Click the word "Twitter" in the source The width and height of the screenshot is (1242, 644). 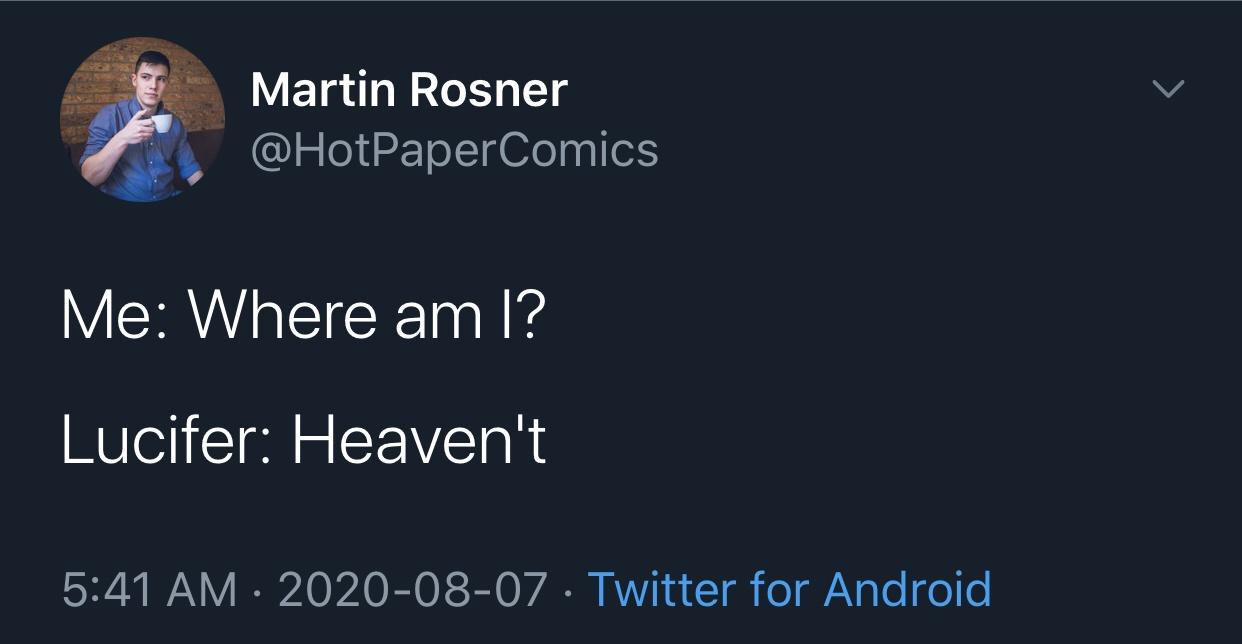coord(648,589)
